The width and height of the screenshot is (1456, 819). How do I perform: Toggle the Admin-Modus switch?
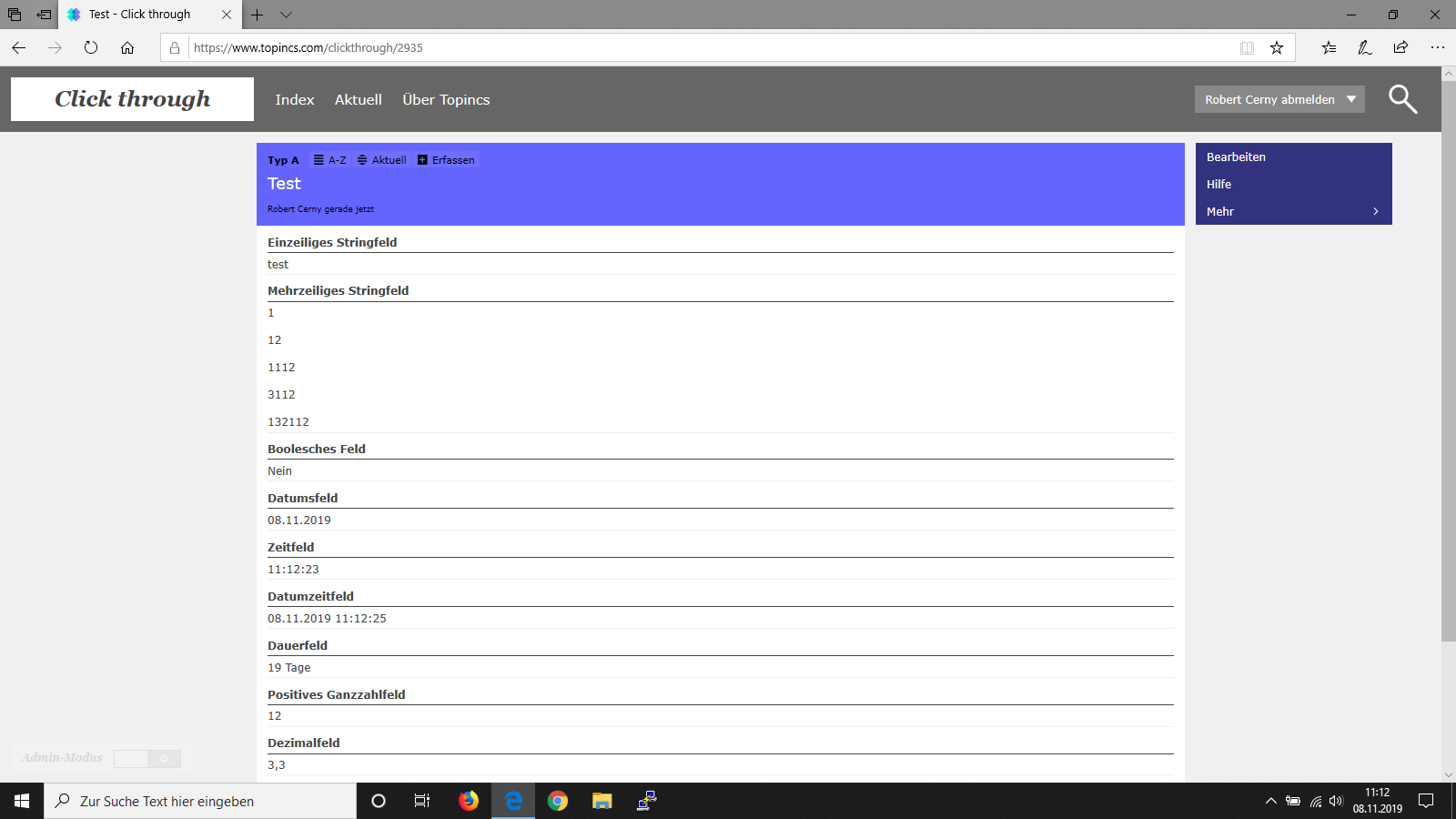pos(147,758)
